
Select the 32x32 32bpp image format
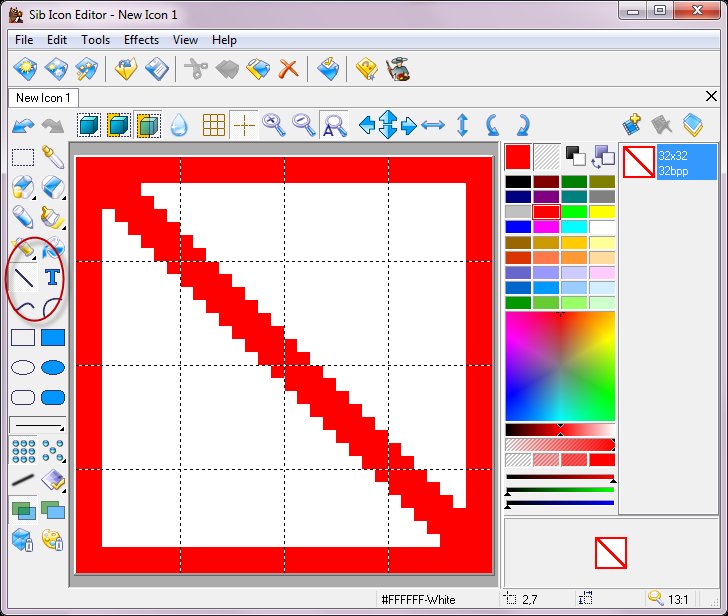[669, 162]
